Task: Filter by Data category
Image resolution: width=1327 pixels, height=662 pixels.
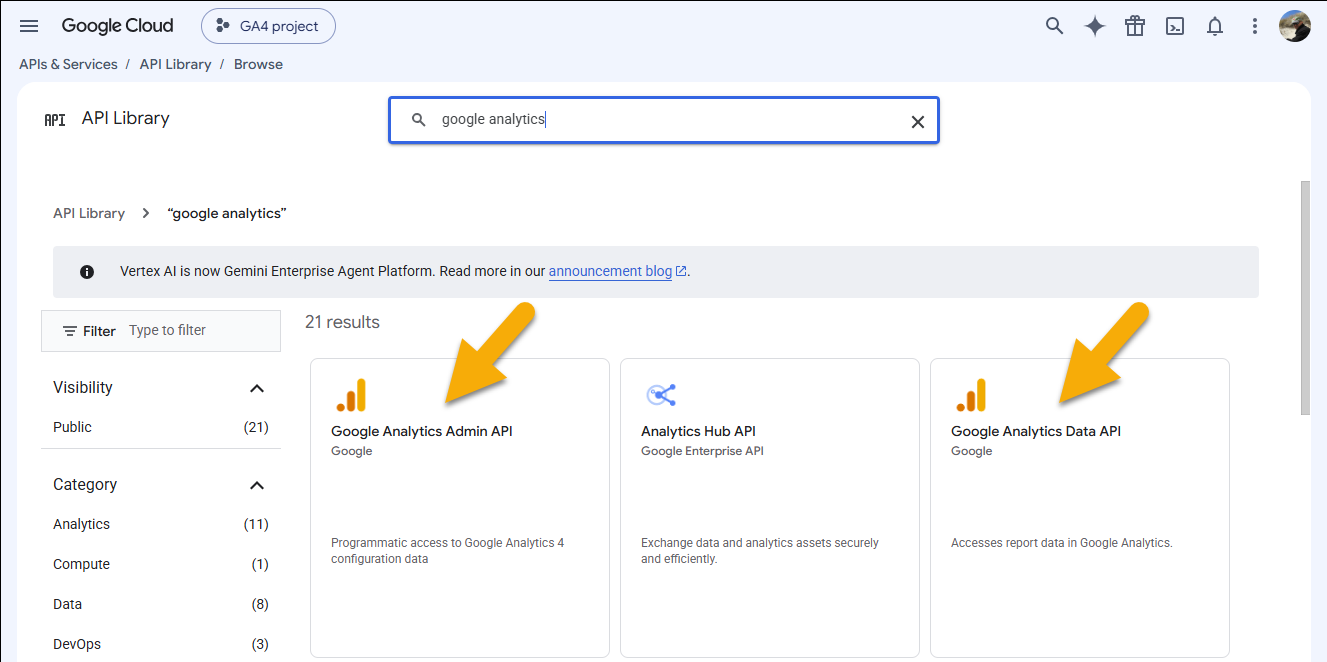Action: (161, 604)
